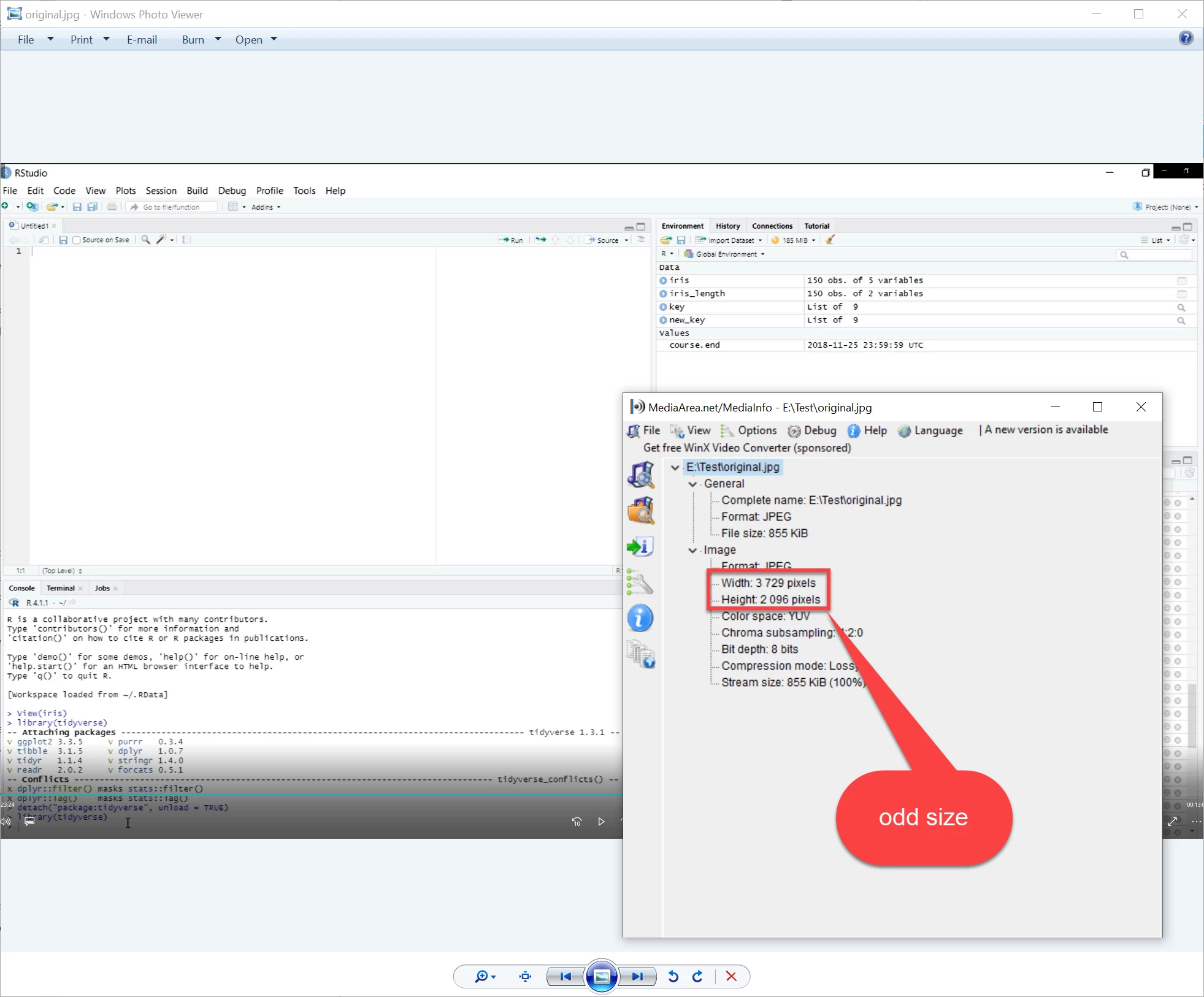Go to previous photo
Image resolution: width=1204 pixels, height=997 pixels.
coord(566,976)
